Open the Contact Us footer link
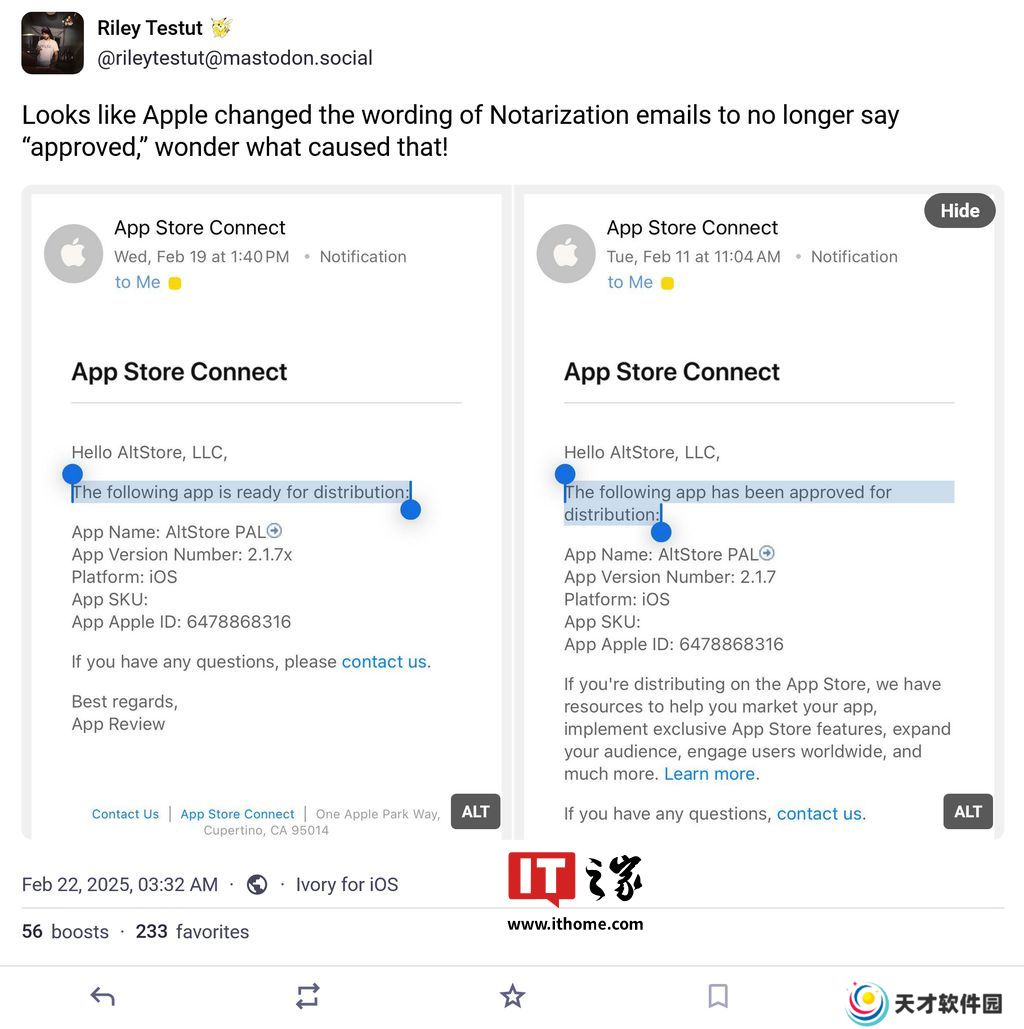This screenshot has height=1029, width=1024. [x=125, y=814]
